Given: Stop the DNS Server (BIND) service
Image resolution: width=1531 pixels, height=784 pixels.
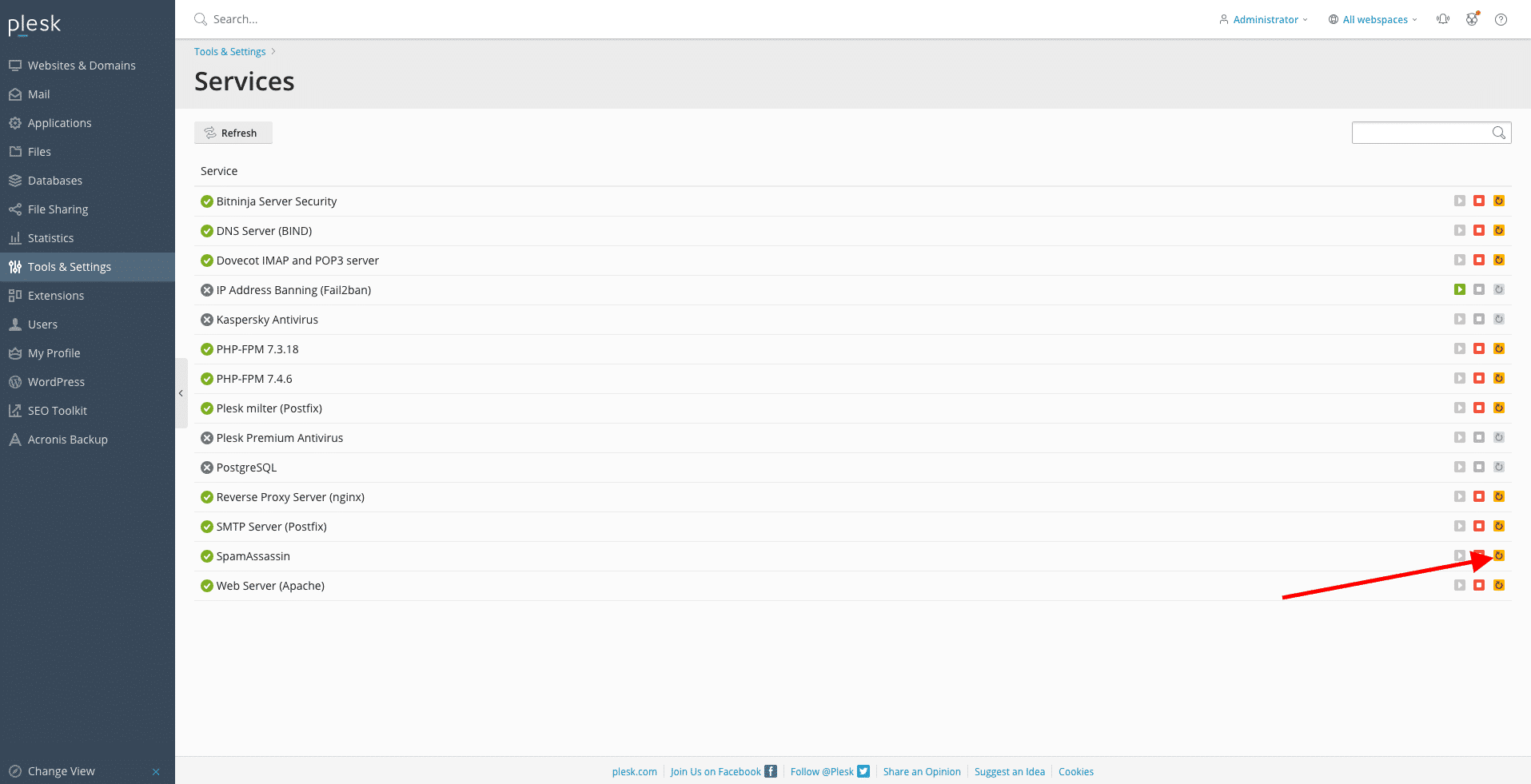Looking at the screenshot, I should point(1479,231).
